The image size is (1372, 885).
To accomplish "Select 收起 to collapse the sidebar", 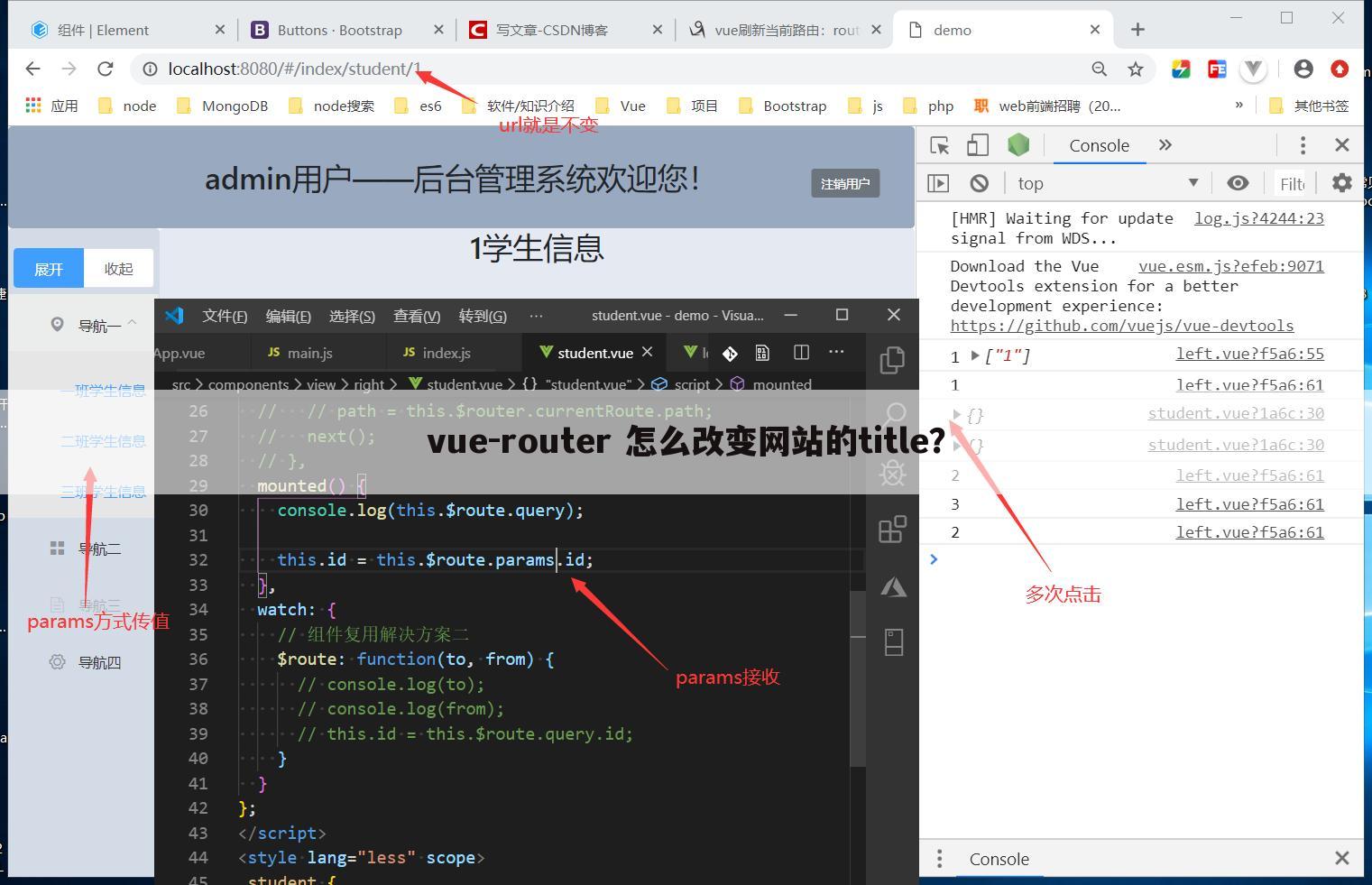I will 118,268.
